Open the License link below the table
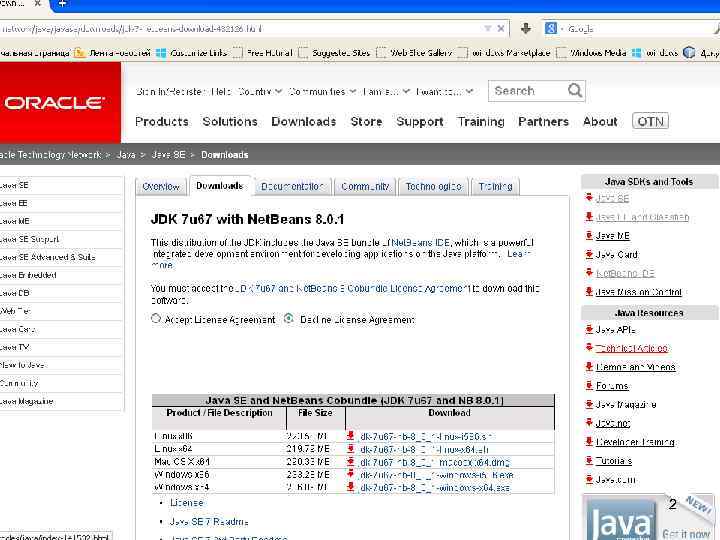Viewport: 720px width, 540px height. tap(186, 503)
